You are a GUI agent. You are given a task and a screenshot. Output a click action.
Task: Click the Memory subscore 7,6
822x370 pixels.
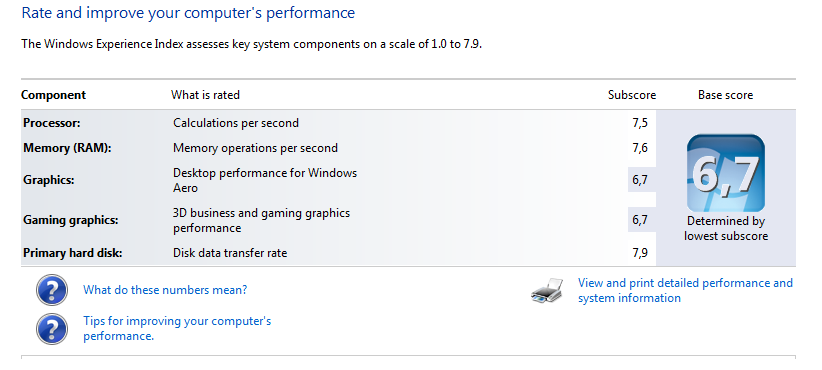click(x=640, y=148)
